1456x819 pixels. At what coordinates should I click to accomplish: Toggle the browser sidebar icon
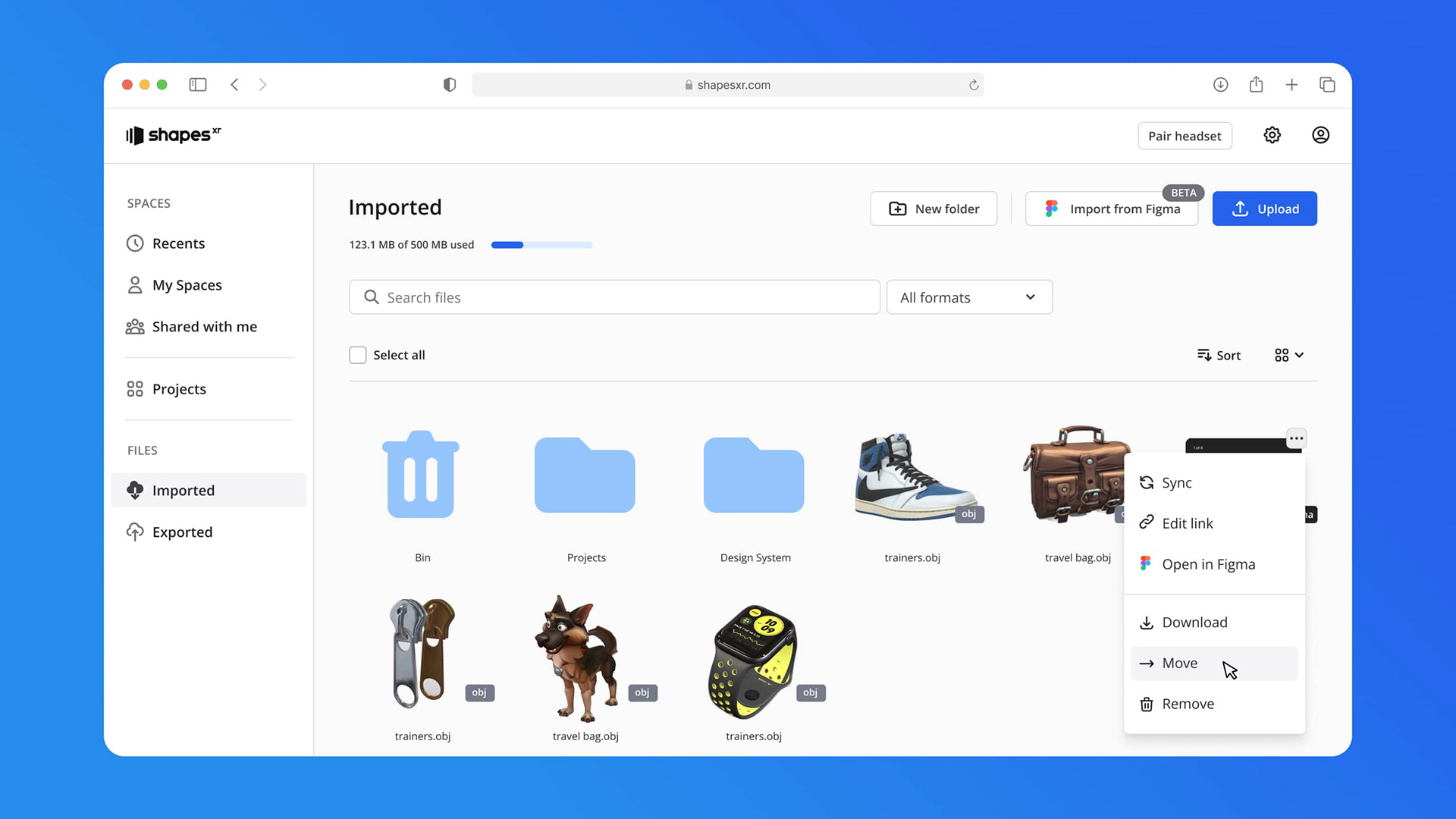pos(198,85)
